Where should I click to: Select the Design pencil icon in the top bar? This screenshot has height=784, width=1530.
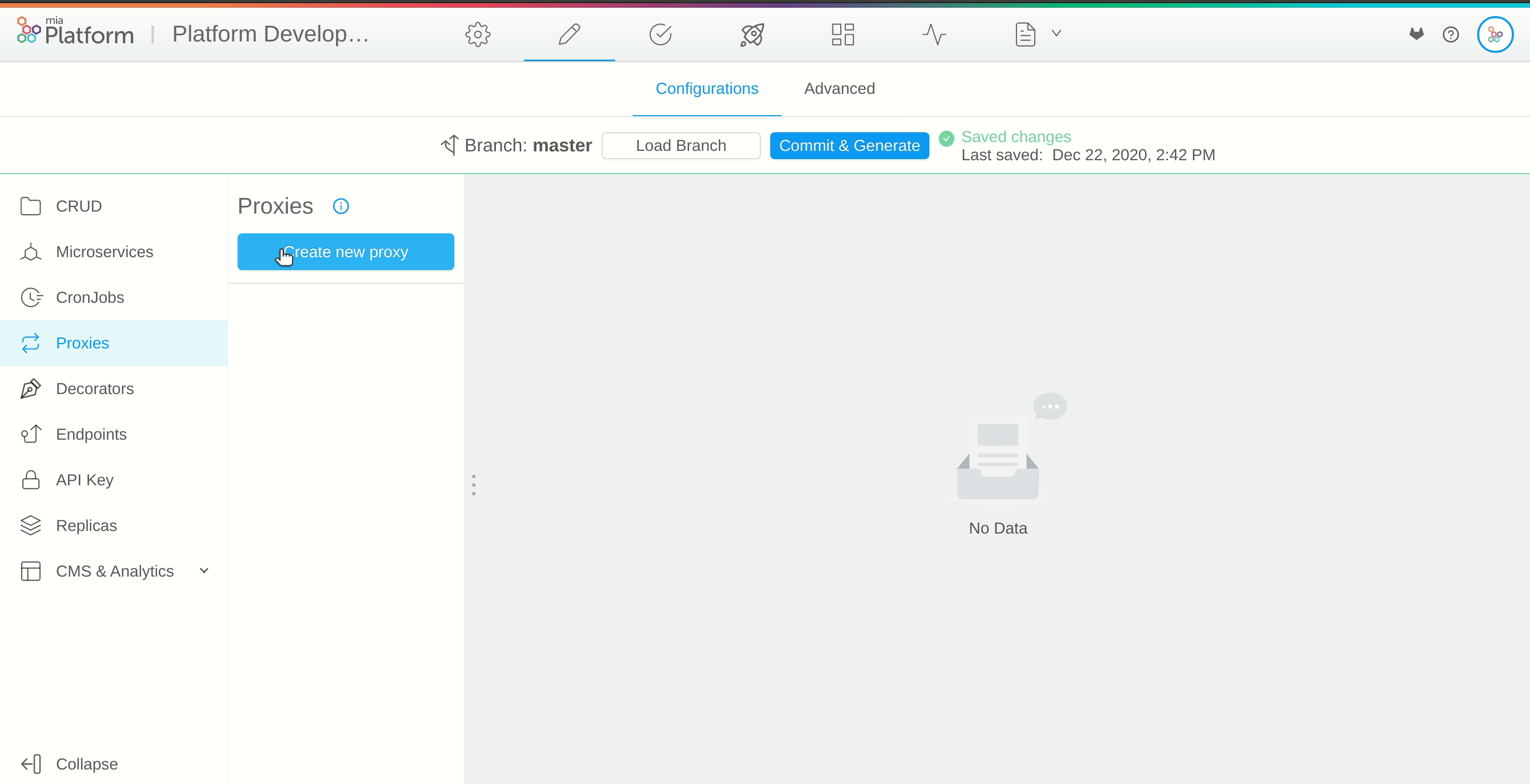568,34
